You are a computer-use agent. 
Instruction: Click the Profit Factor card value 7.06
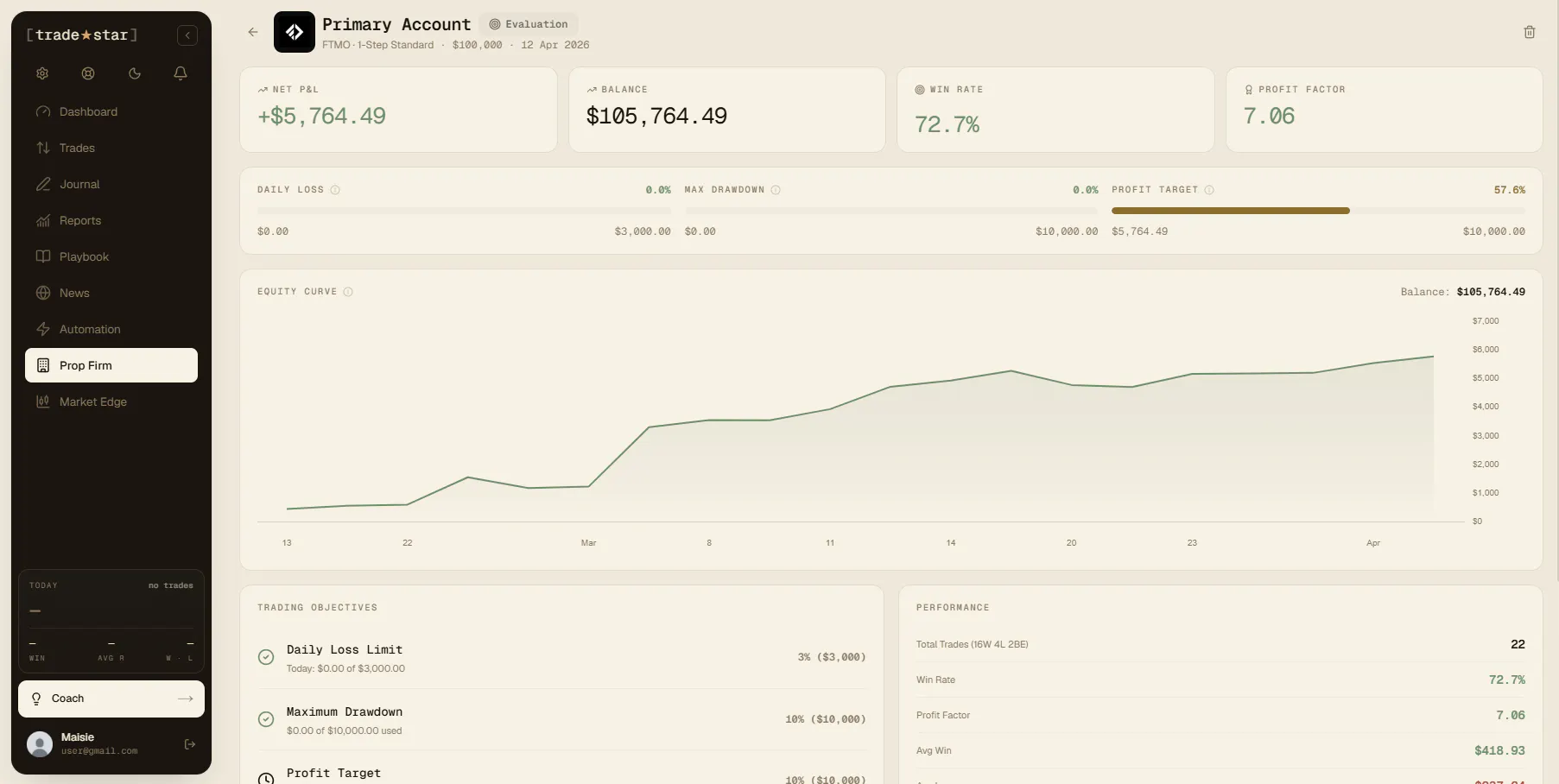coord(1269,116)
